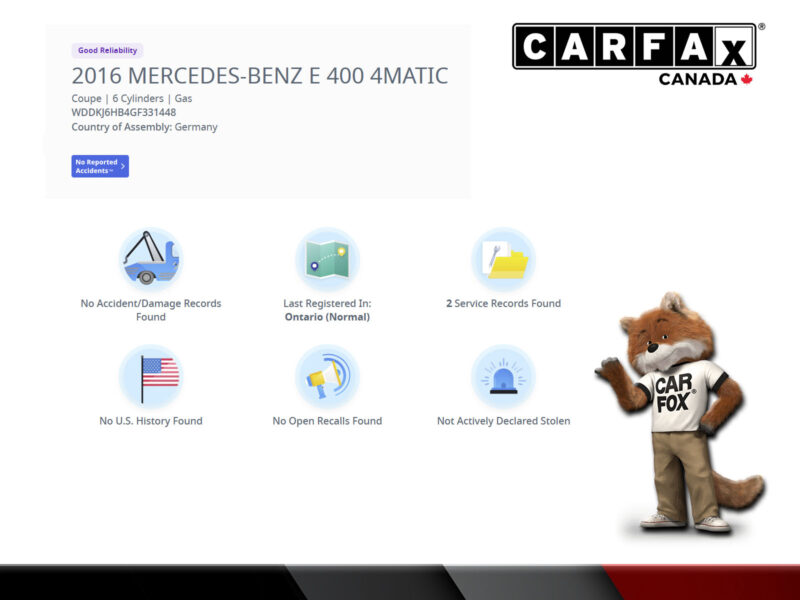This screenshot has height=600, width=800.
Task: Click the red maple leaf beside CANADA
Action: click(747, 79)
